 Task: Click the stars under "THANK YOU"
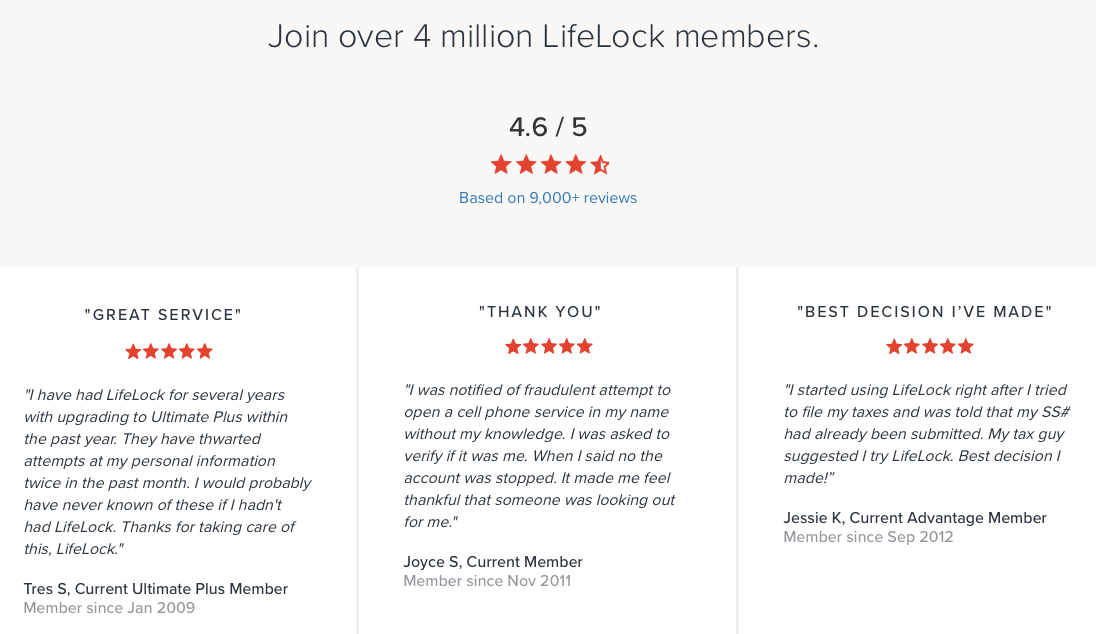click(x=548, y=346)
